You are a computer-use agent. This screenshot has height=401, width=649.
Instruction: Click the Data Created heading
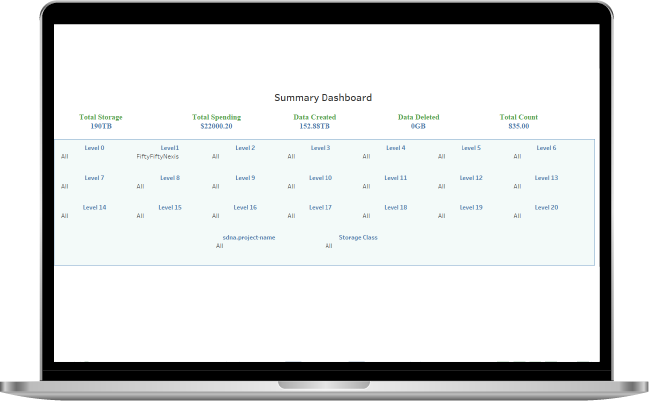[315, 117]
